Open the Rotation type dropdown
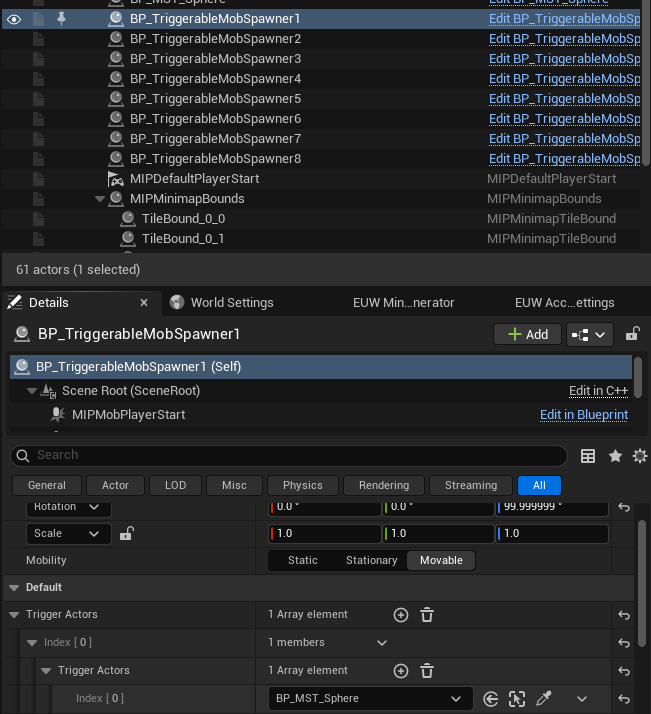The height and width of the screenshot is (714, 651). pyautogui.click(x=68, y=508)
